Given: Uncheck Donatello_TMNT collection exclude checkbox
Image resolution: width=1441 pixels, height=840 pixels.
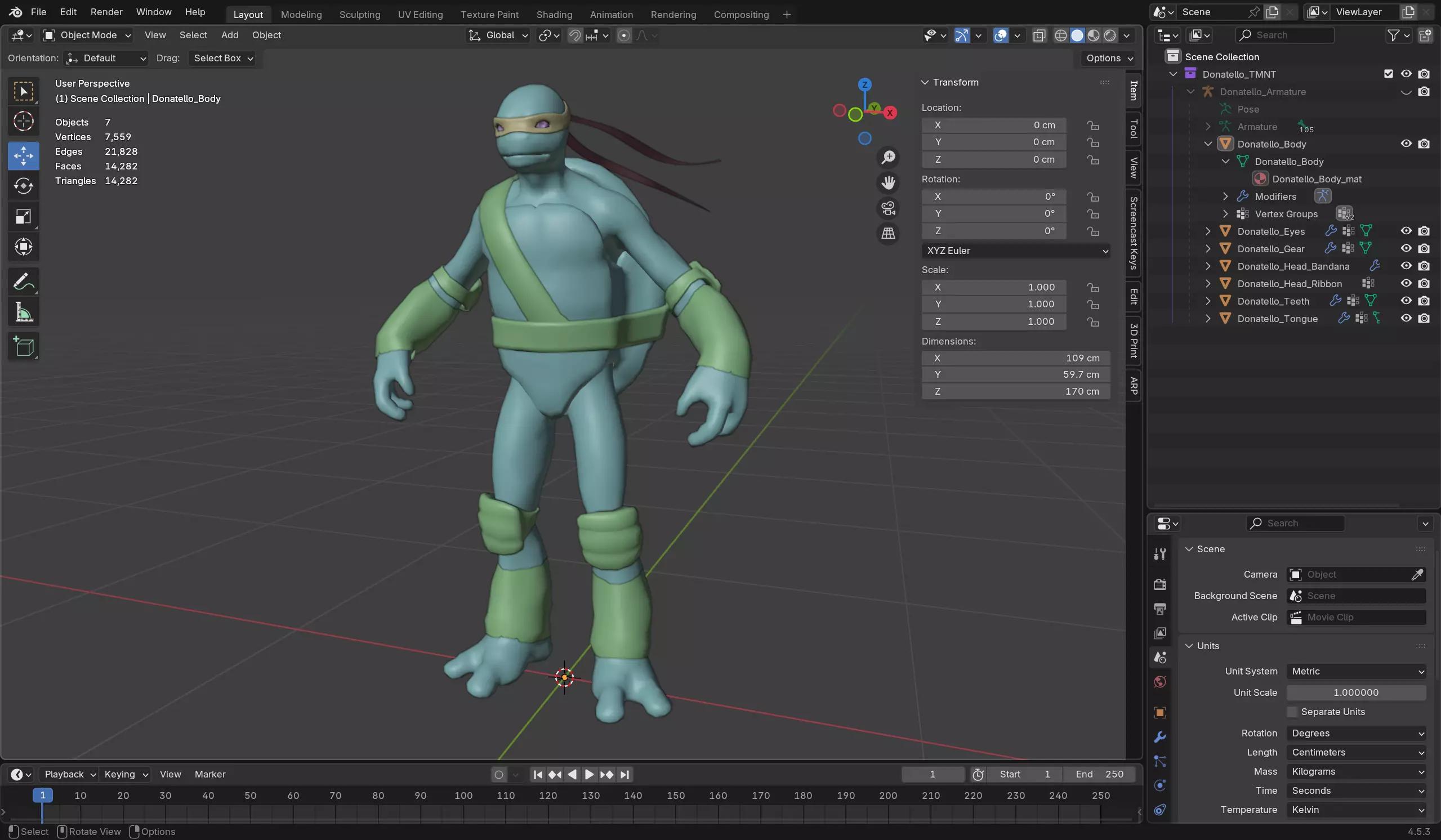Looking at the screenshot, I should pos(1389,74).
